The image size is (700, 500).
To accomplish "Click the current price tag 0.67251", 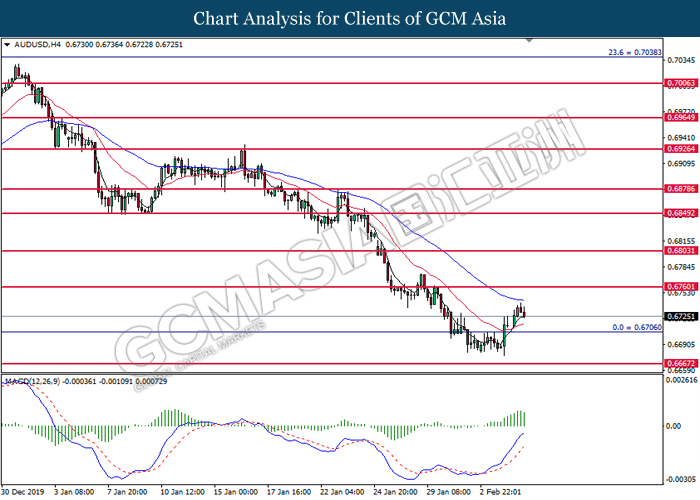I will click(x=679, y=316).
